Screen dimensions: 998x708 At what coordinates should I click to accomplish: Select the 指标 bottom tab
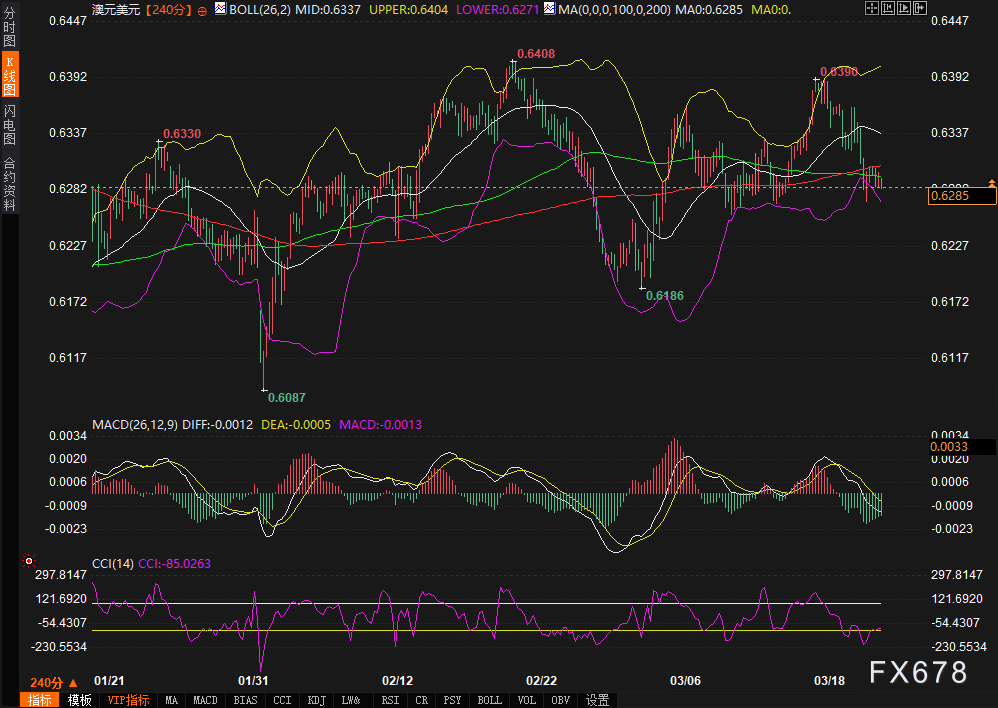tap(39, 700)
